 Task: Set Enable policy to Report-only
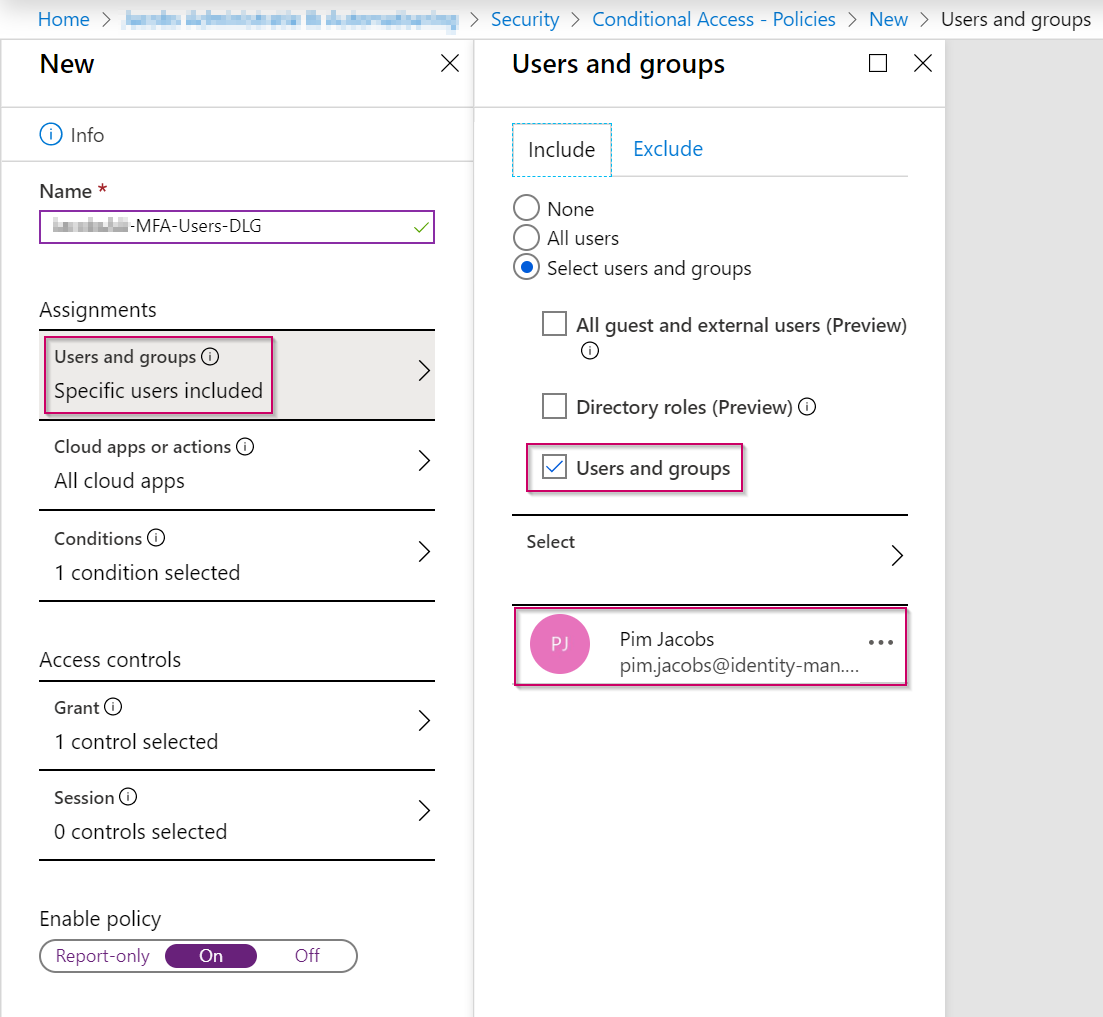coord(103,955)
